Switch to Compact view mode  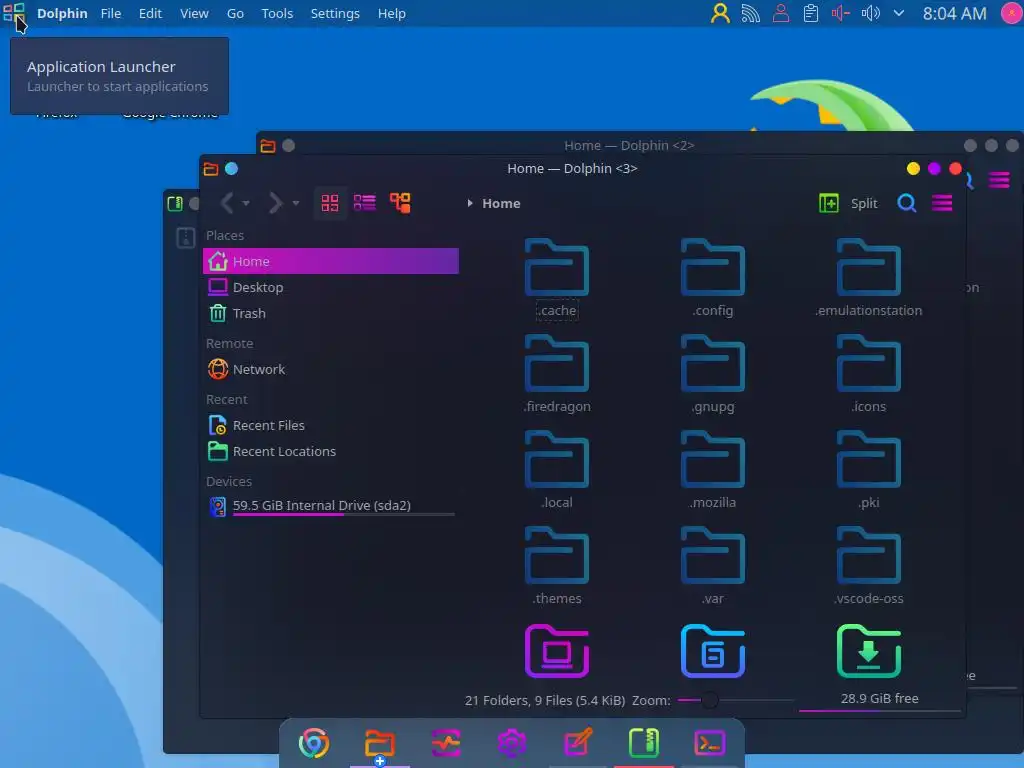point(364,203)
